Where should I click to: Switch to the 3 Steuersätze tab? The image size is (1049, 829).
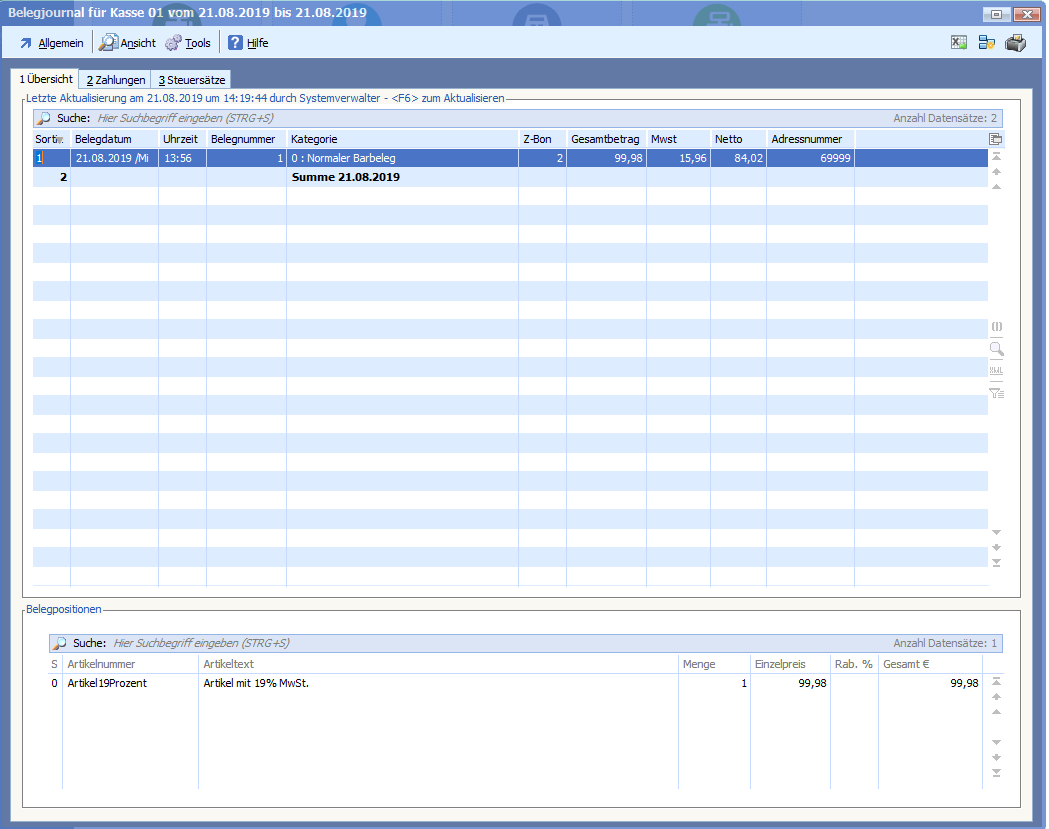pyautogui.click(x=191, y=80)
